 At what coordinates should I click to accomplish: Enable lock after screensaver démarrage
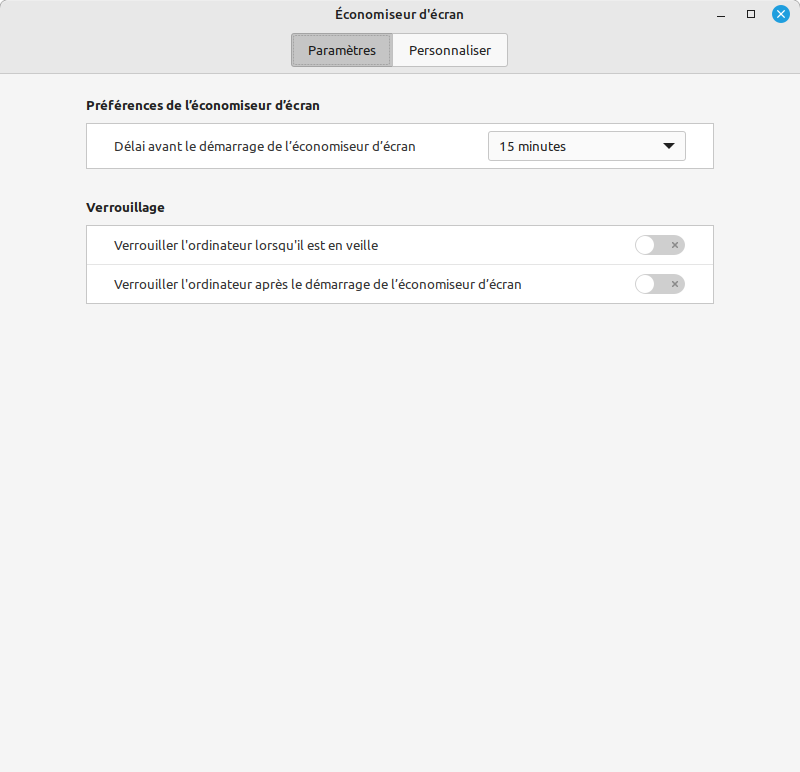click(x=660, y=284)
